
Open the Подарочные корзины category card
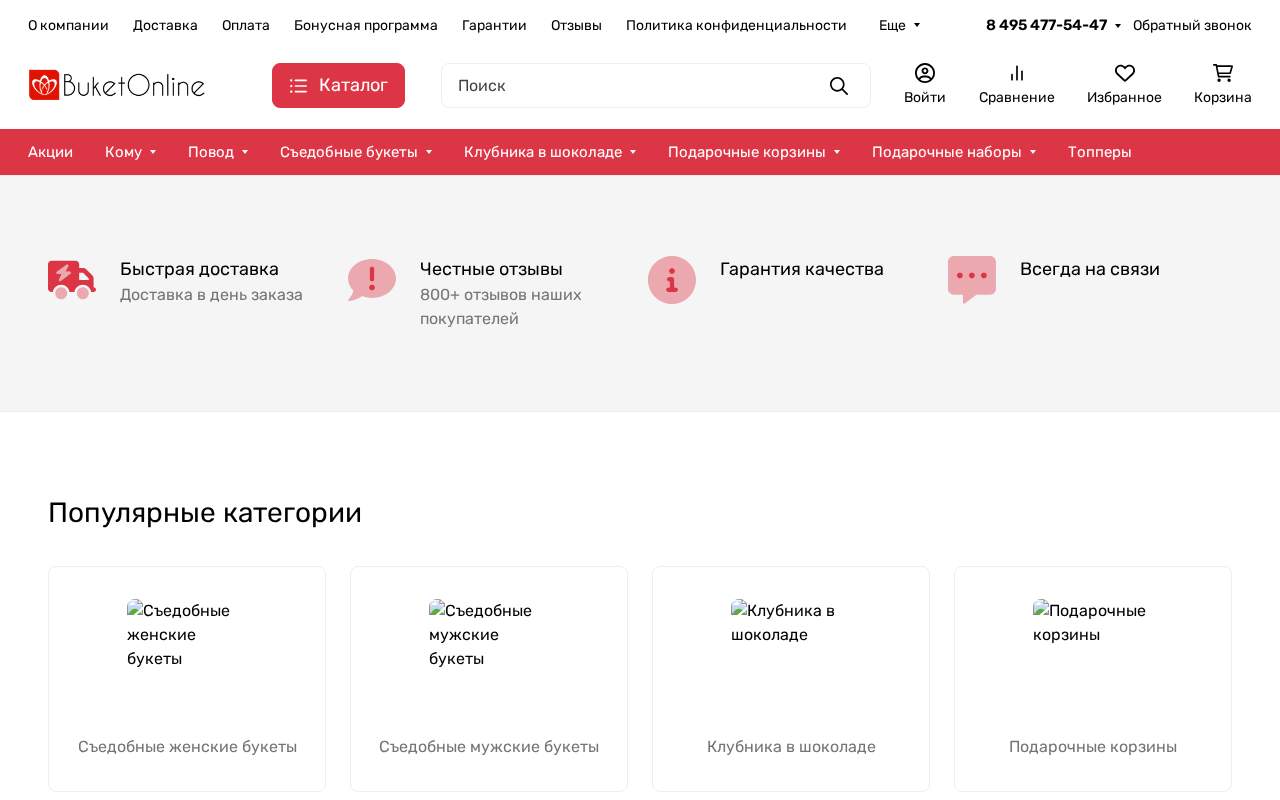point(1093,679)
